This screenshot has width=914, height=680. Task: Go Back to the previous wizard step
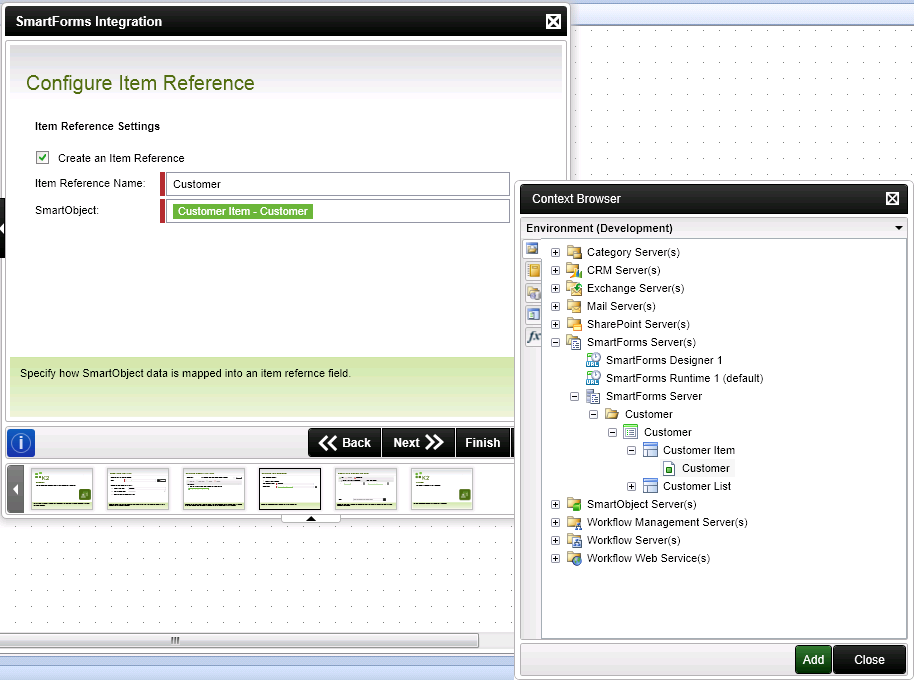344,443
